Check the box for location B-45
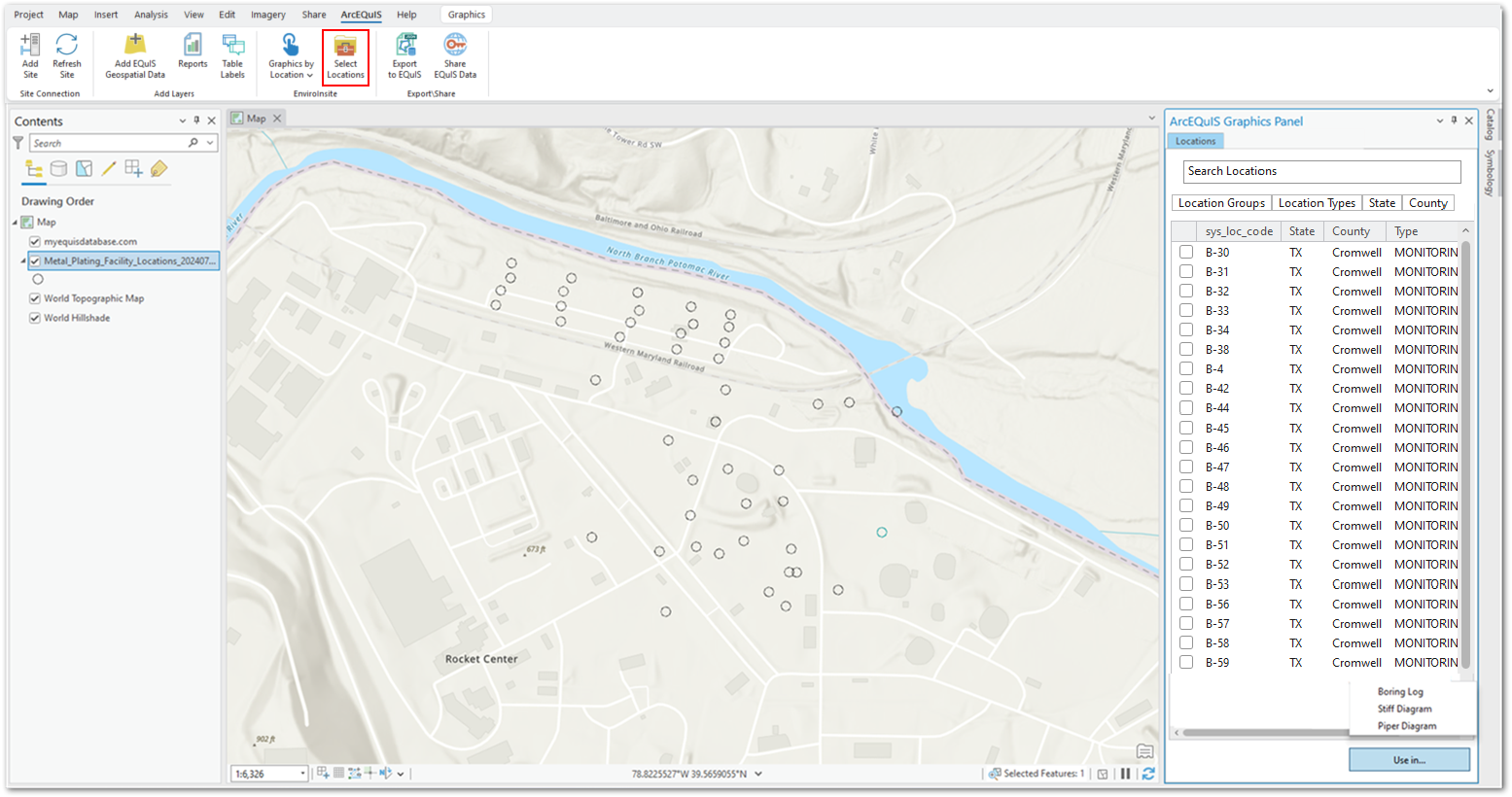This screenshot has height=797, width=1512. click(x=1186, y=428)
